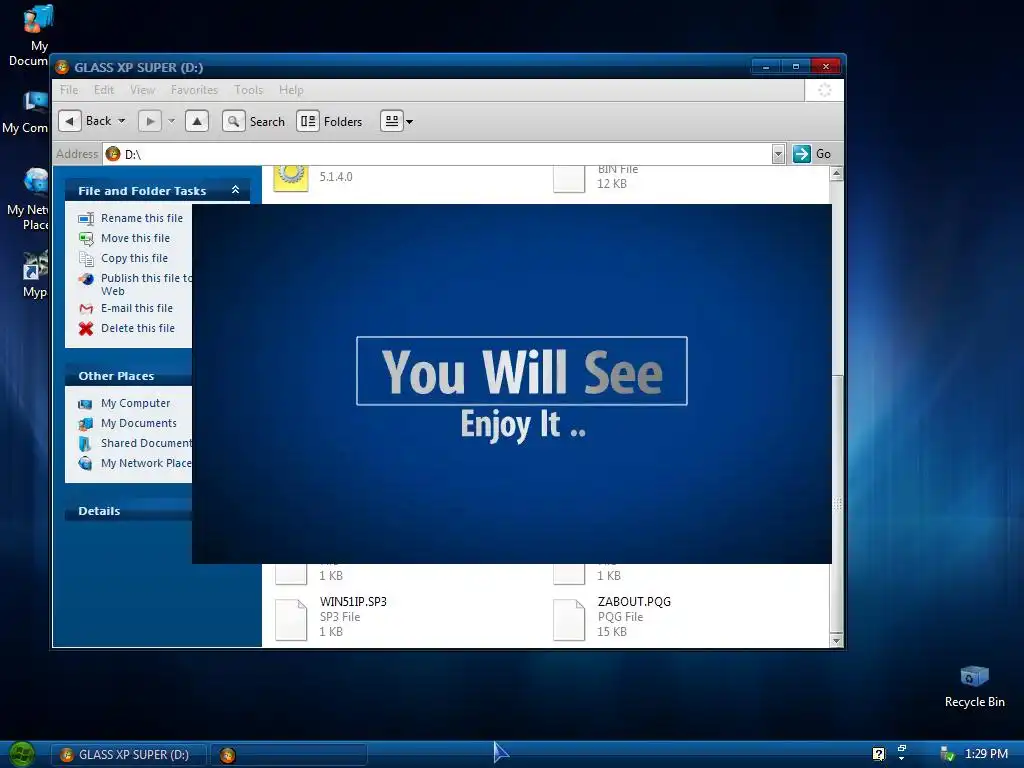This screenshot has height=768, width=1024.
Task: Click the Explorer window title bar icon
Action: [x=63, y=67]
